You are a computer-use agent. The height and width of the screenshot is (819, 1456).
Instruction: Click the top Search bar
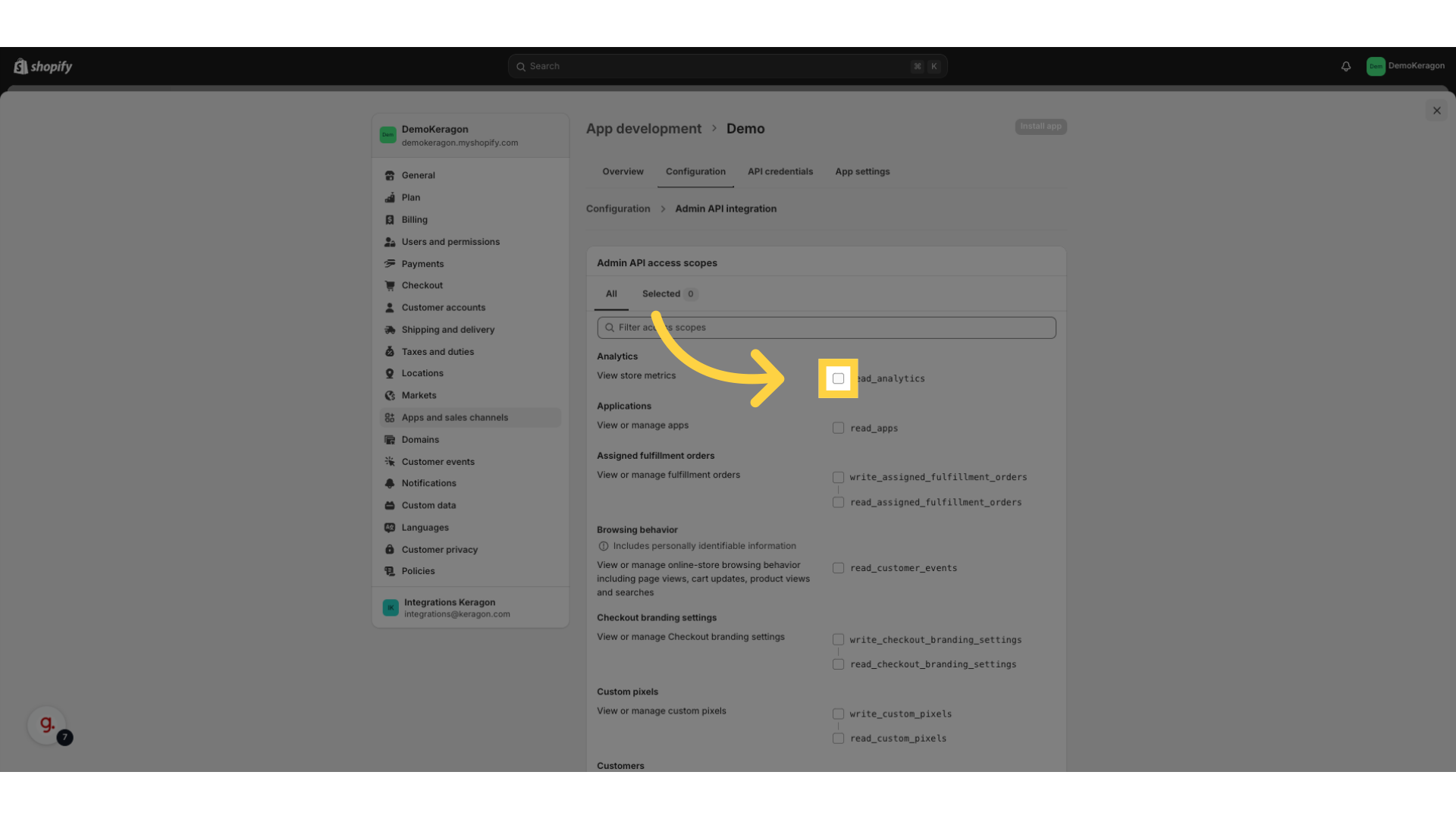[728, 67]
